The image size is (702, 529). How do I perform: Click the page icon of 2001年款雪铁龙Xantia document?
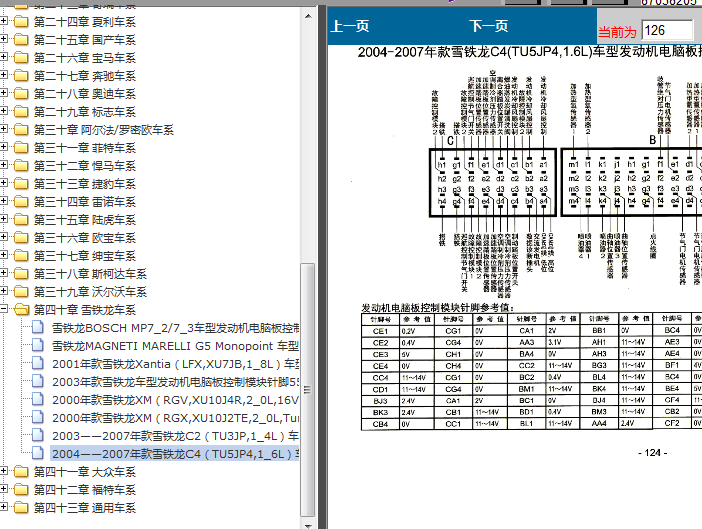point(38,363)
